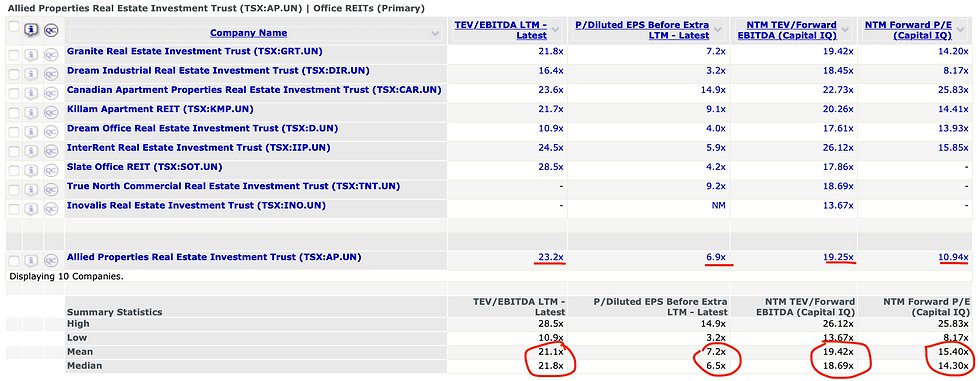This screenshot has width=980, height=381.
Task: Open QC icon for Killam Apartment REIT row
Action: click(51, 112)
